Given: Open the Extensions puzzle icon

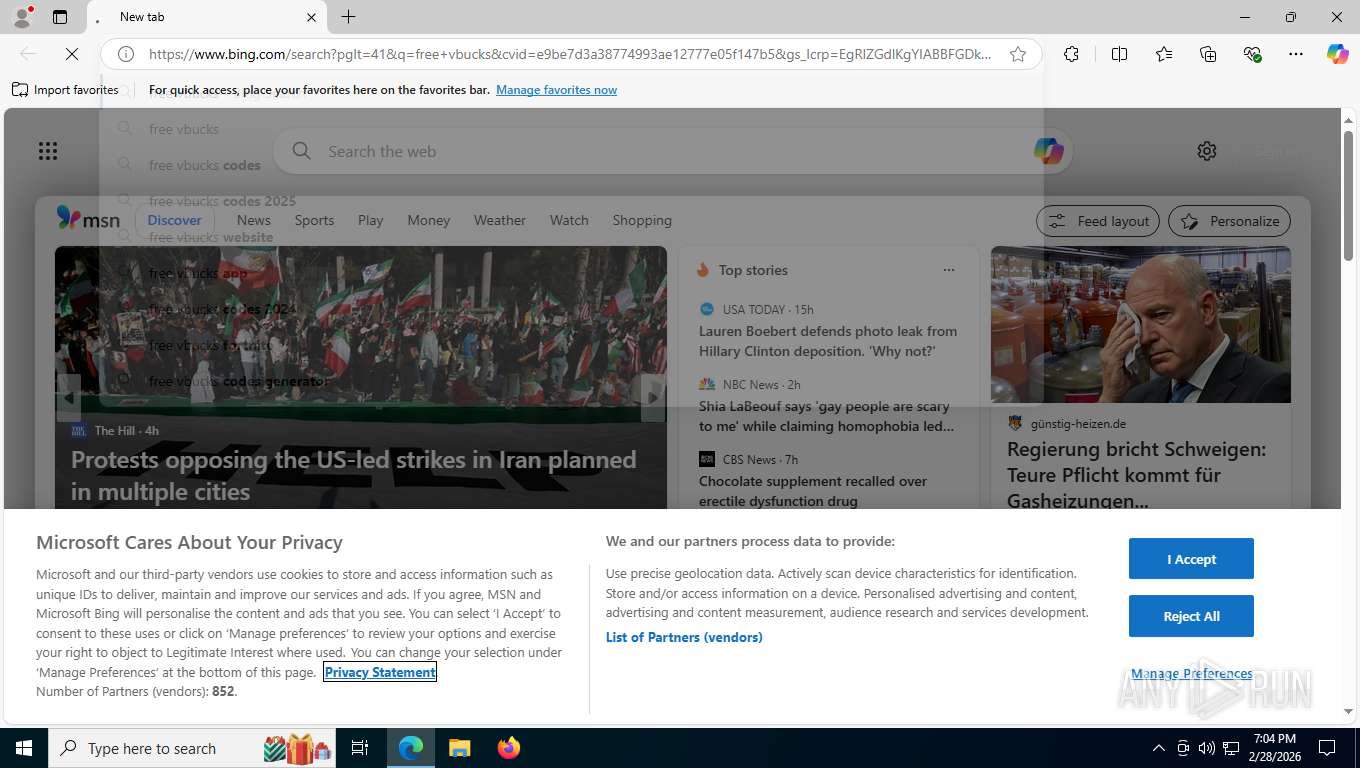Looking at the screenshot, I should pos(1071,54).
